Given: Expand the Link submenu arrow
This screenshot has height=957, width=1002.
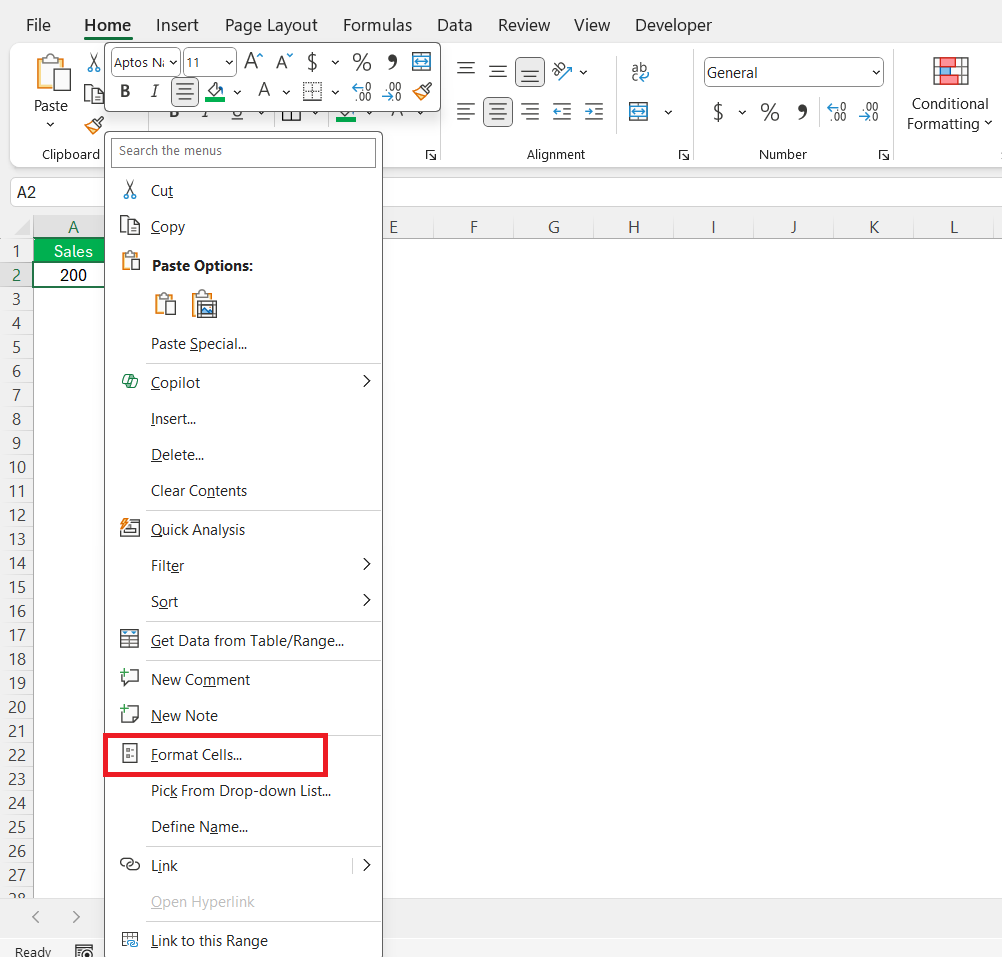Looking at the screenshot, I should tap(366, 865).
